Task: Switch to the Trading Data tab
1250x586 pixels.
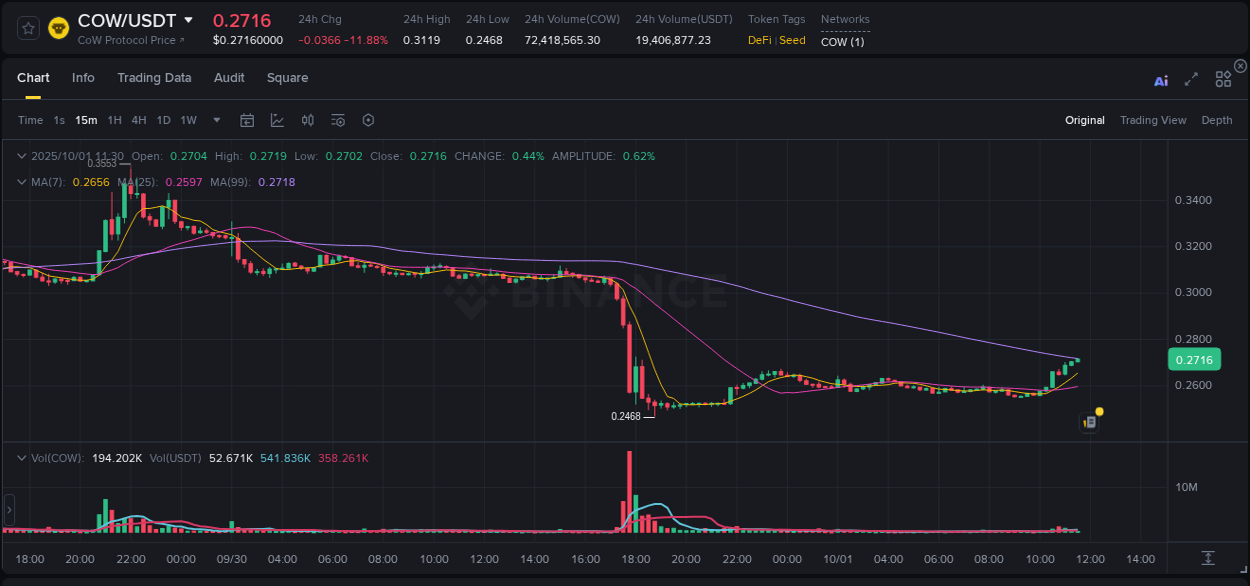Action: coord(154,77)
